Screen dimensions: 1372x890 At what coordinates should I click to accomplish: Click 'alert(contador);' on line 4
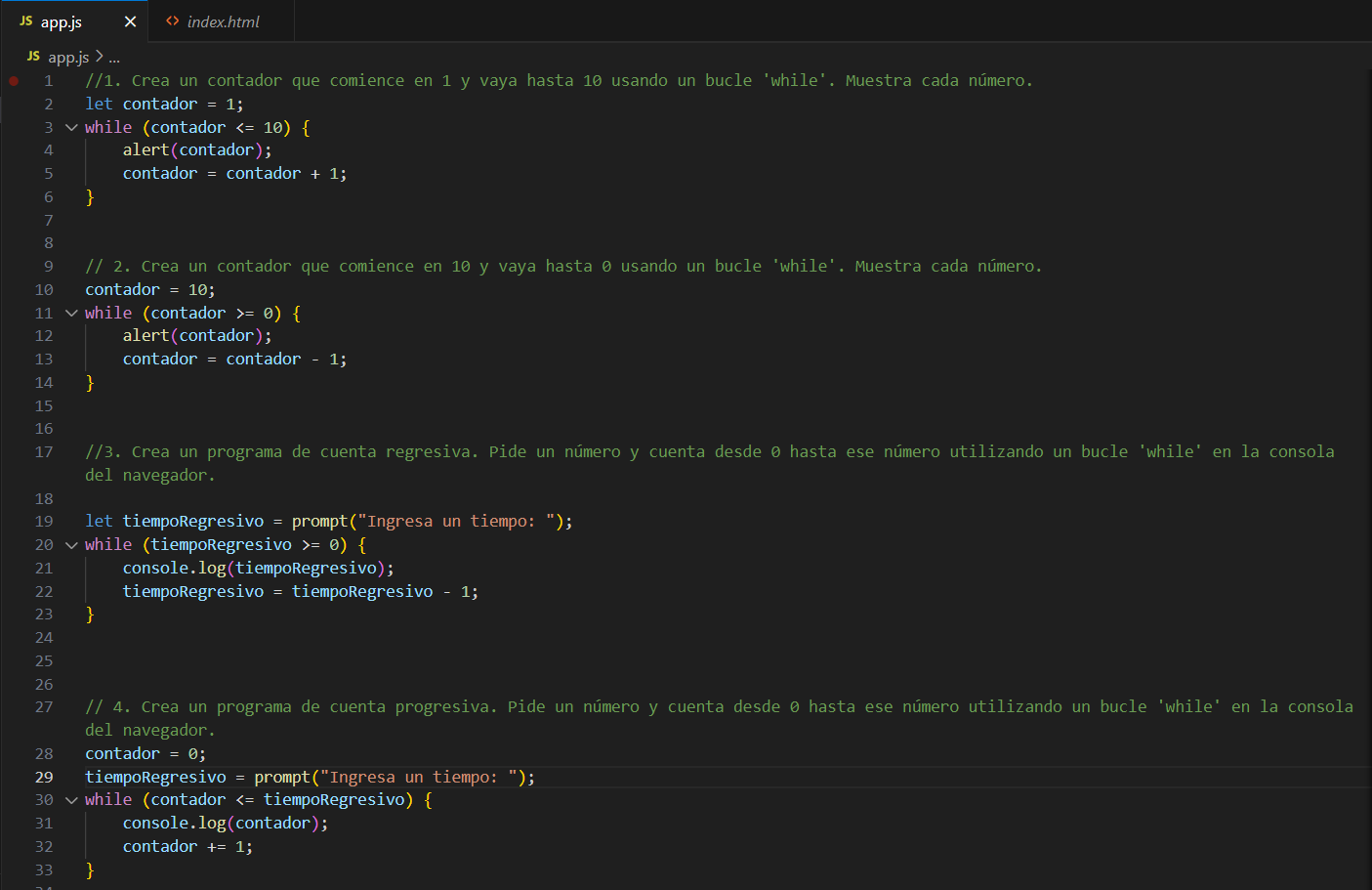pyautogui.click(x=197, y=150)
